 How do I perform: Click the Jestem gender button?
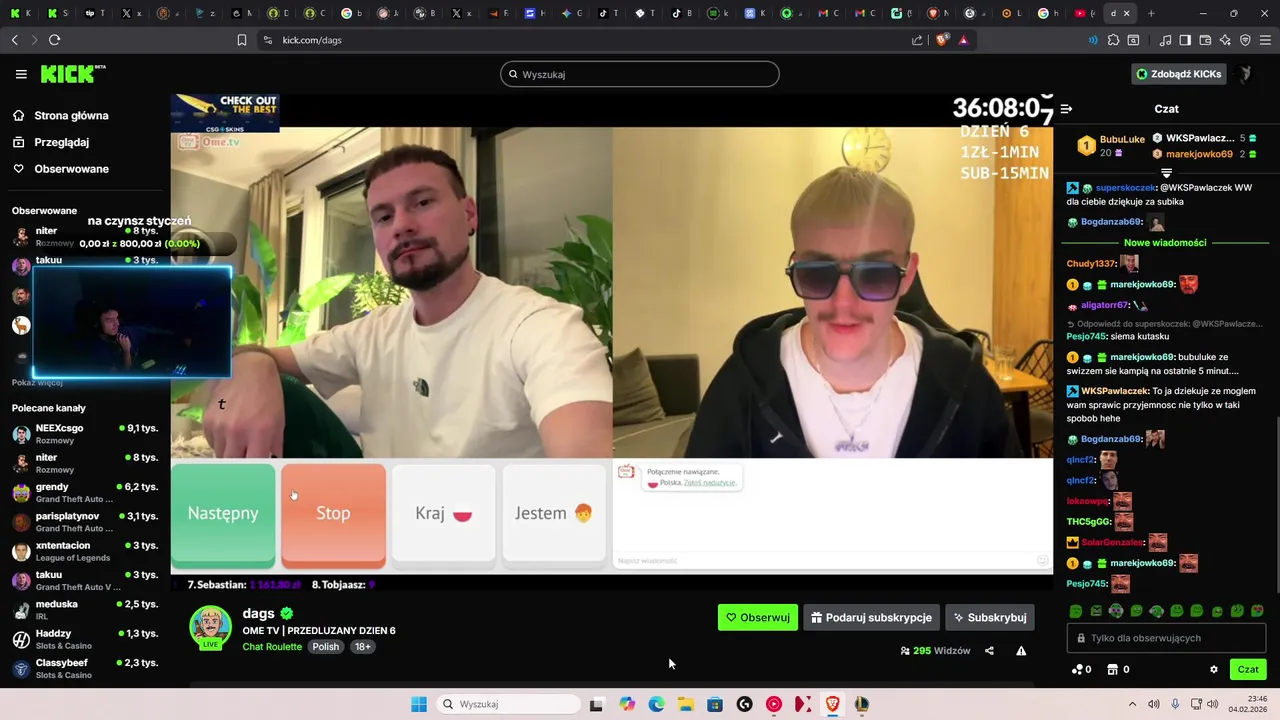(x=554, y=513)
